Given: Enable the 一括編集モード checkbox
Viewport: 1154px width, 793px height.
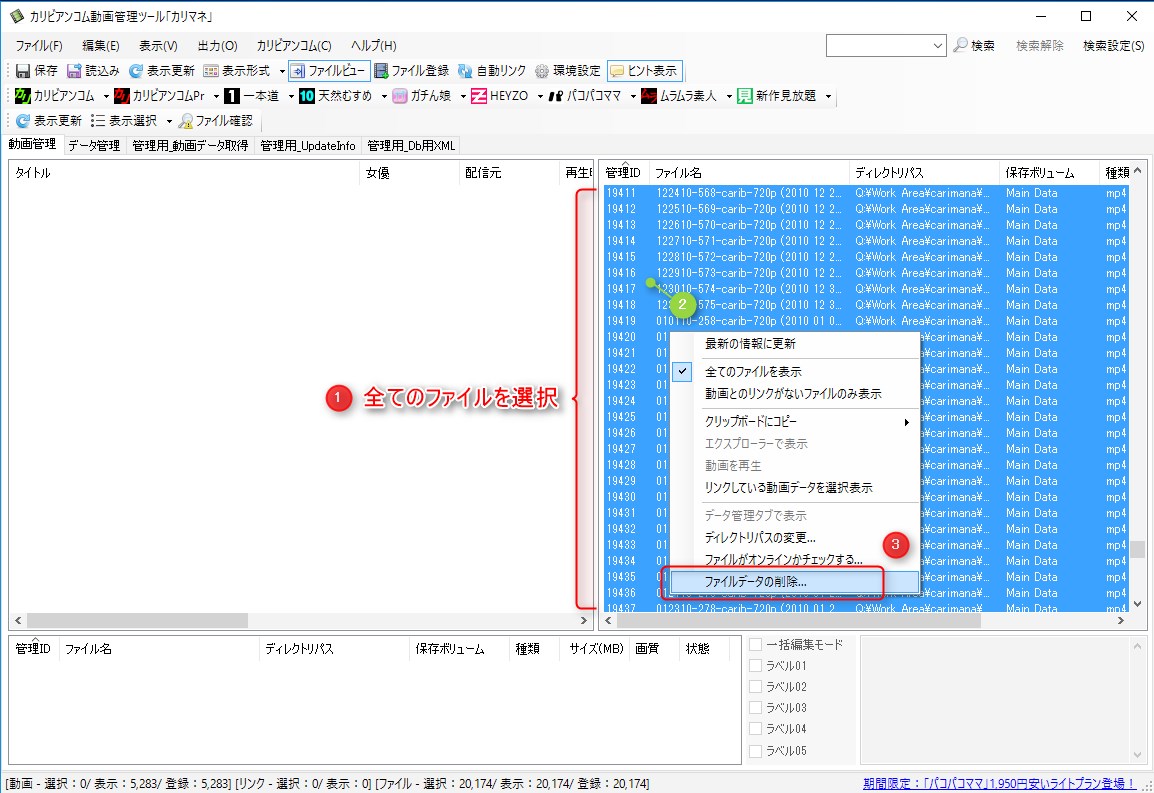Looking at the screenshot, I should coord(756,643).
